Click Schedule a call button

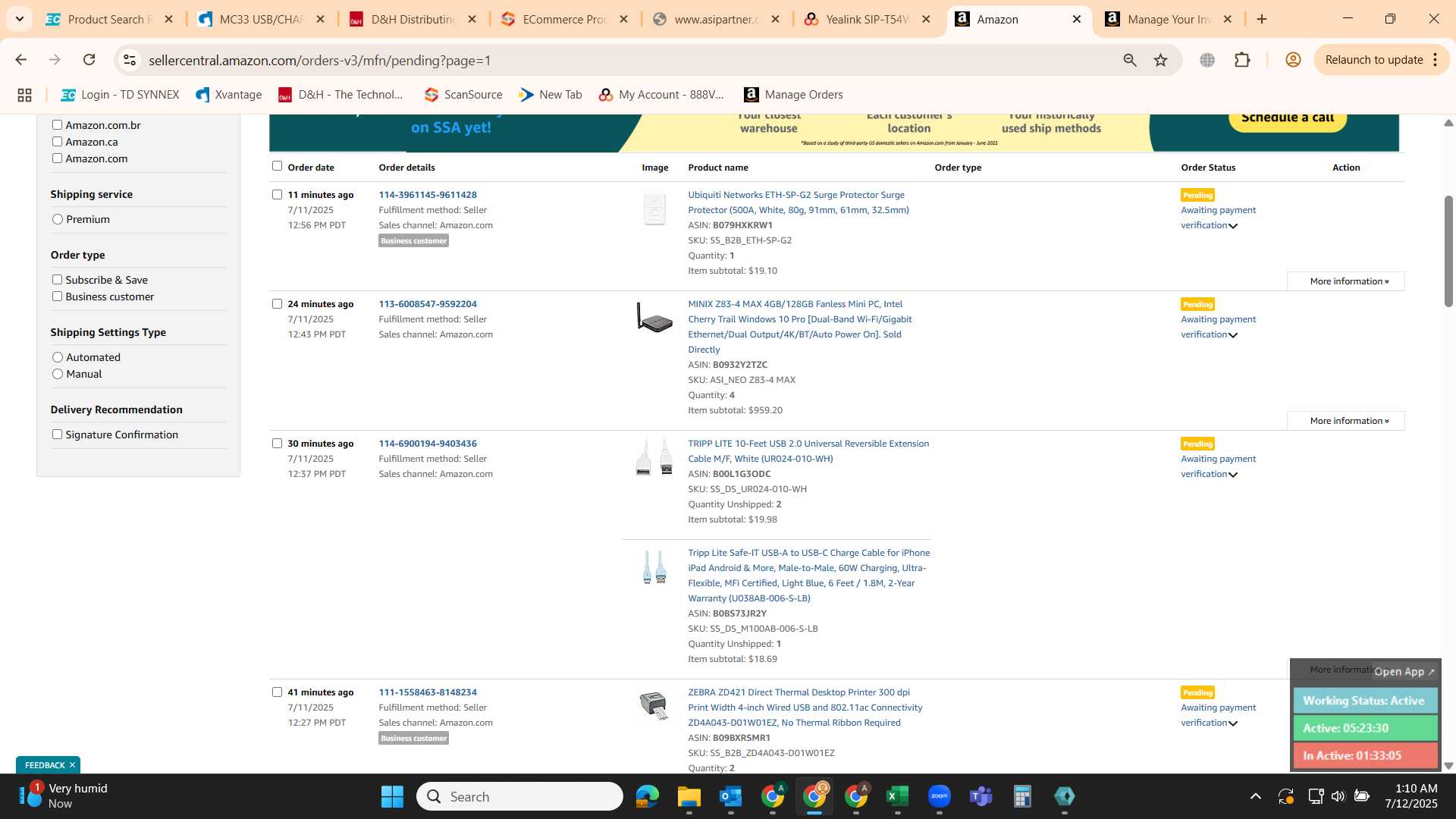(1287, 119)
